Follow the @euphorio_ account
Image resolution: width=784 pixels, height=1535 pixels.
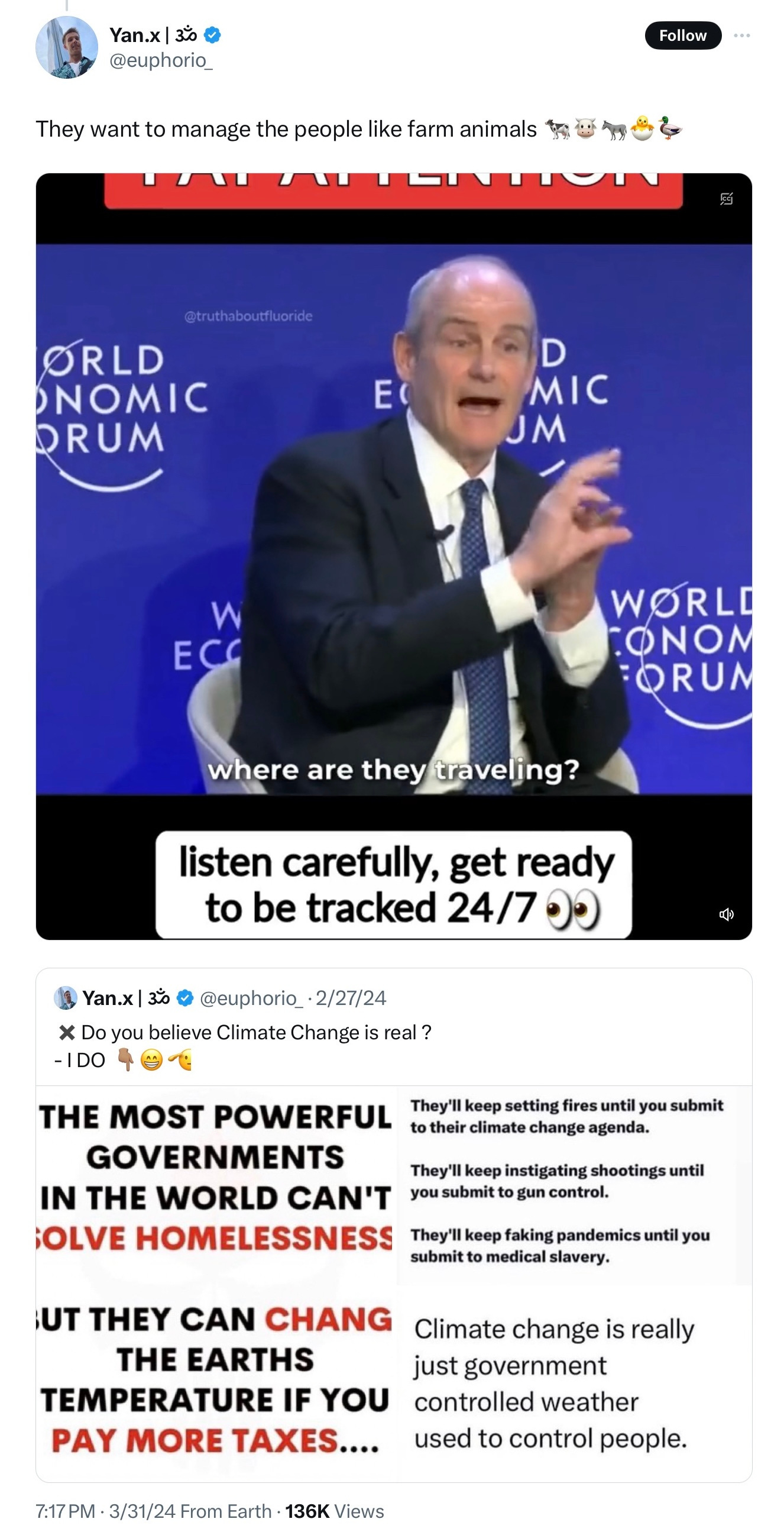[x=683, y=35]
